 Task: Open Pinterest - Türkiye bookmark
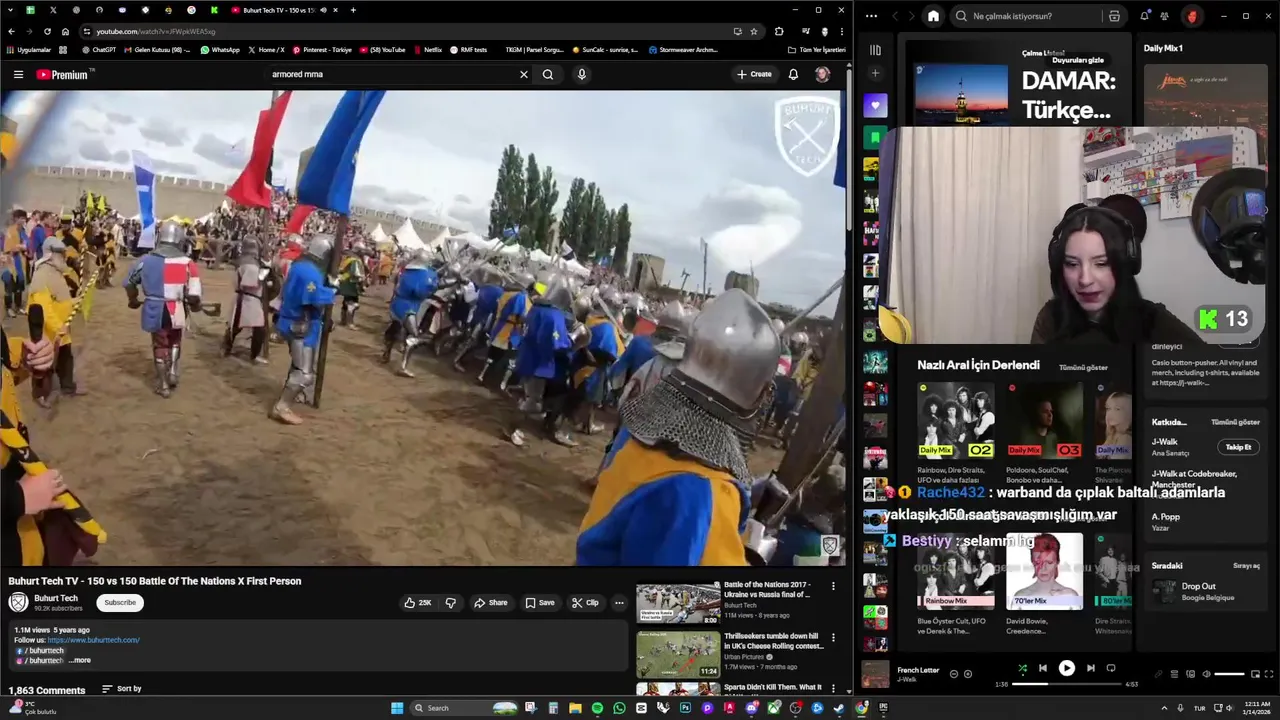click(322, 49)
